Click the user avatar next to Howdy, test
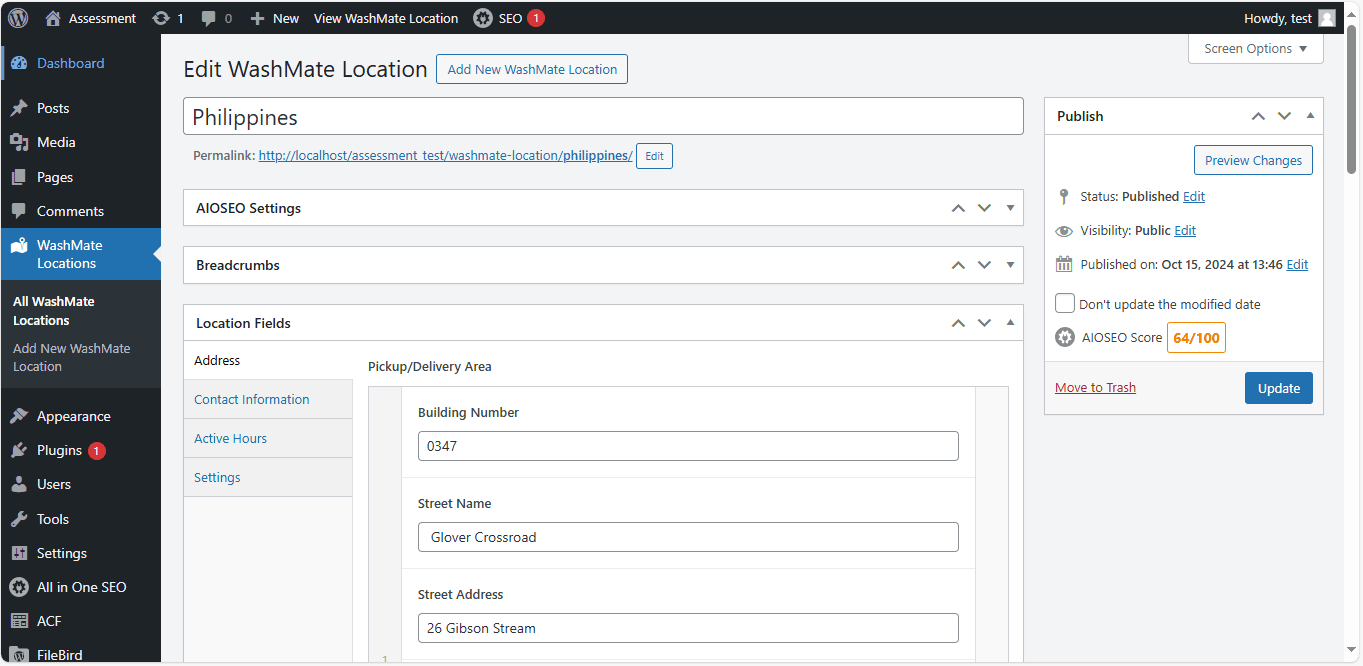The height and width of the screenshot is (666, 1363). point(1326,18)
